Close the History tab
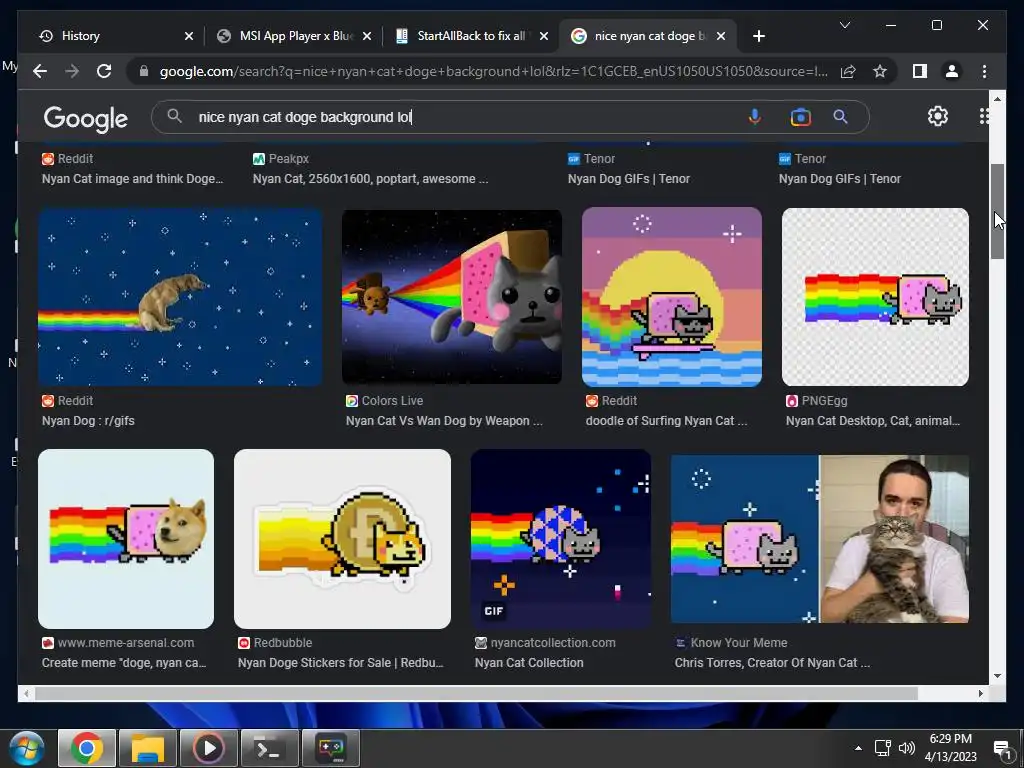Viewport: 1024px width, 768px height. pyautogui.click(x=189, y=36)
